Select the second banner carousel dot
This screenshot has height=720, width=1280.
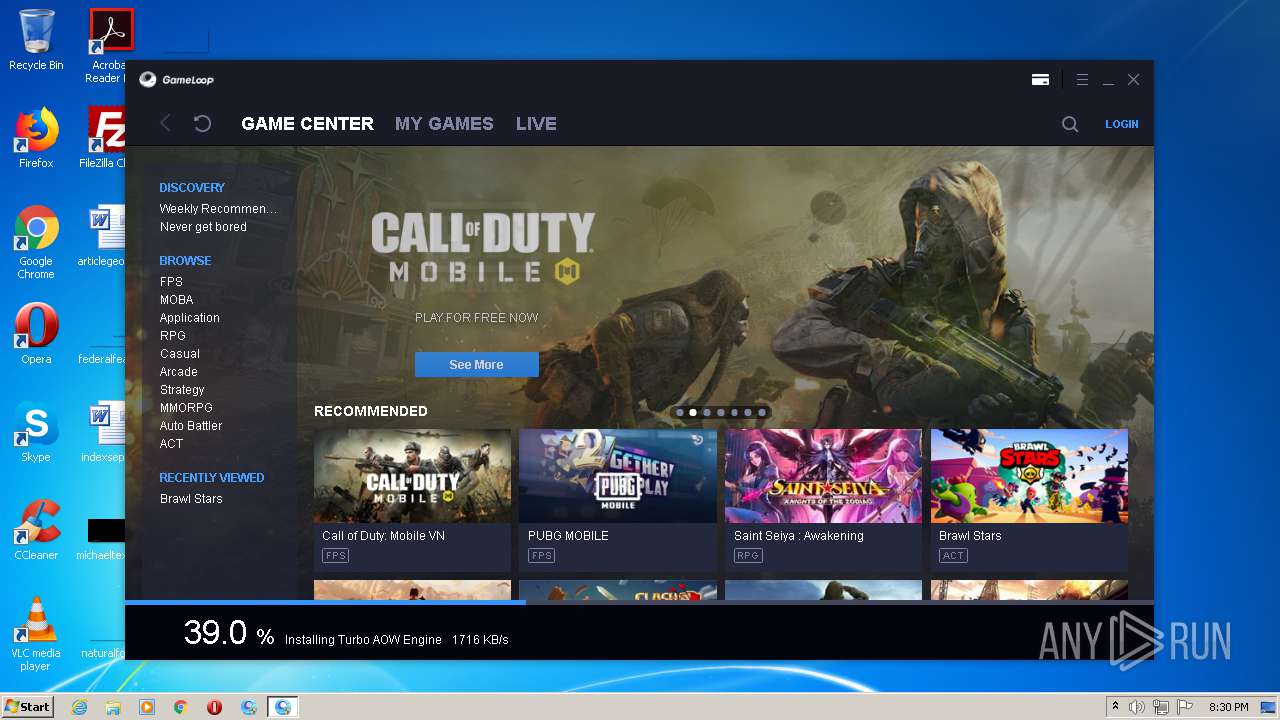pyautogui.click(x=693, y=412)
